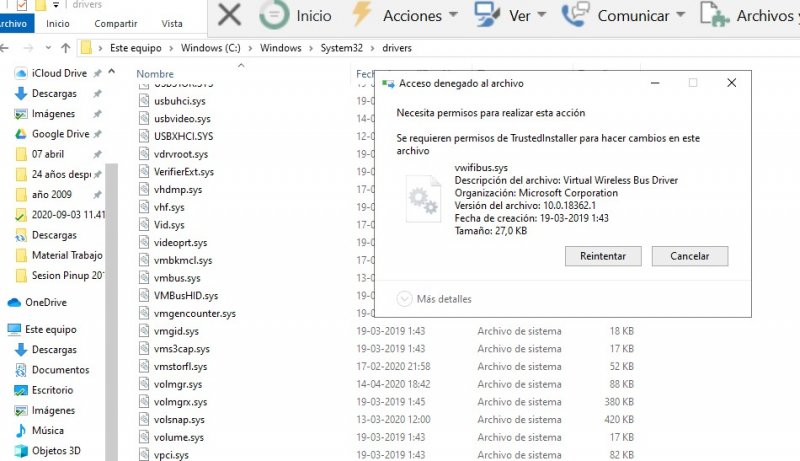Open the Archivos toolbar menu
This screenshot has width=800, height=461.
click(x=749, y=15)
